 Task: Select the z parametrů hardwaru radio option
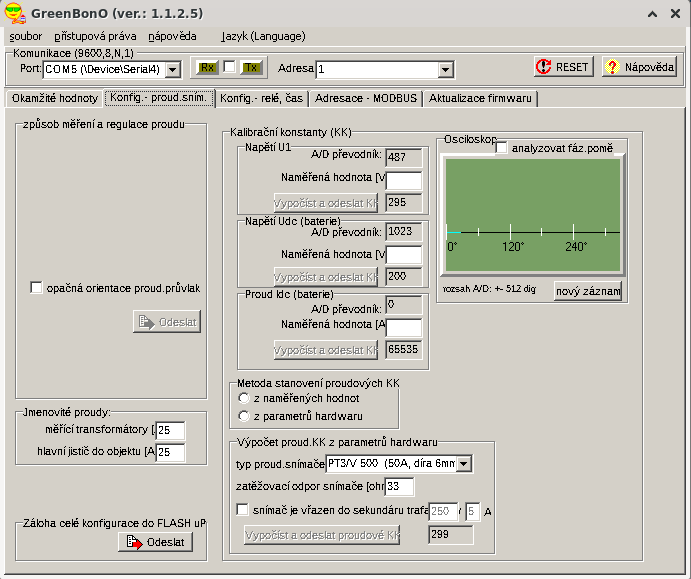[243, 415]
